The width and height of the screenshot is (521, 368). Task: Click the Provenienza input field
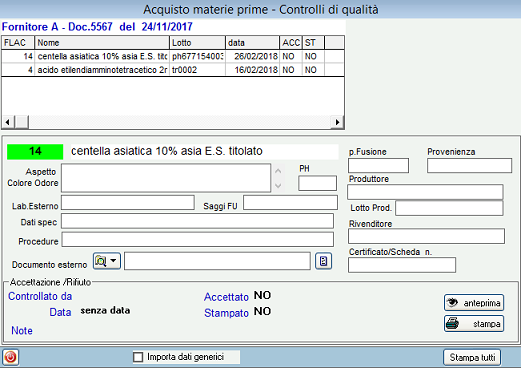tap(469, 165)
